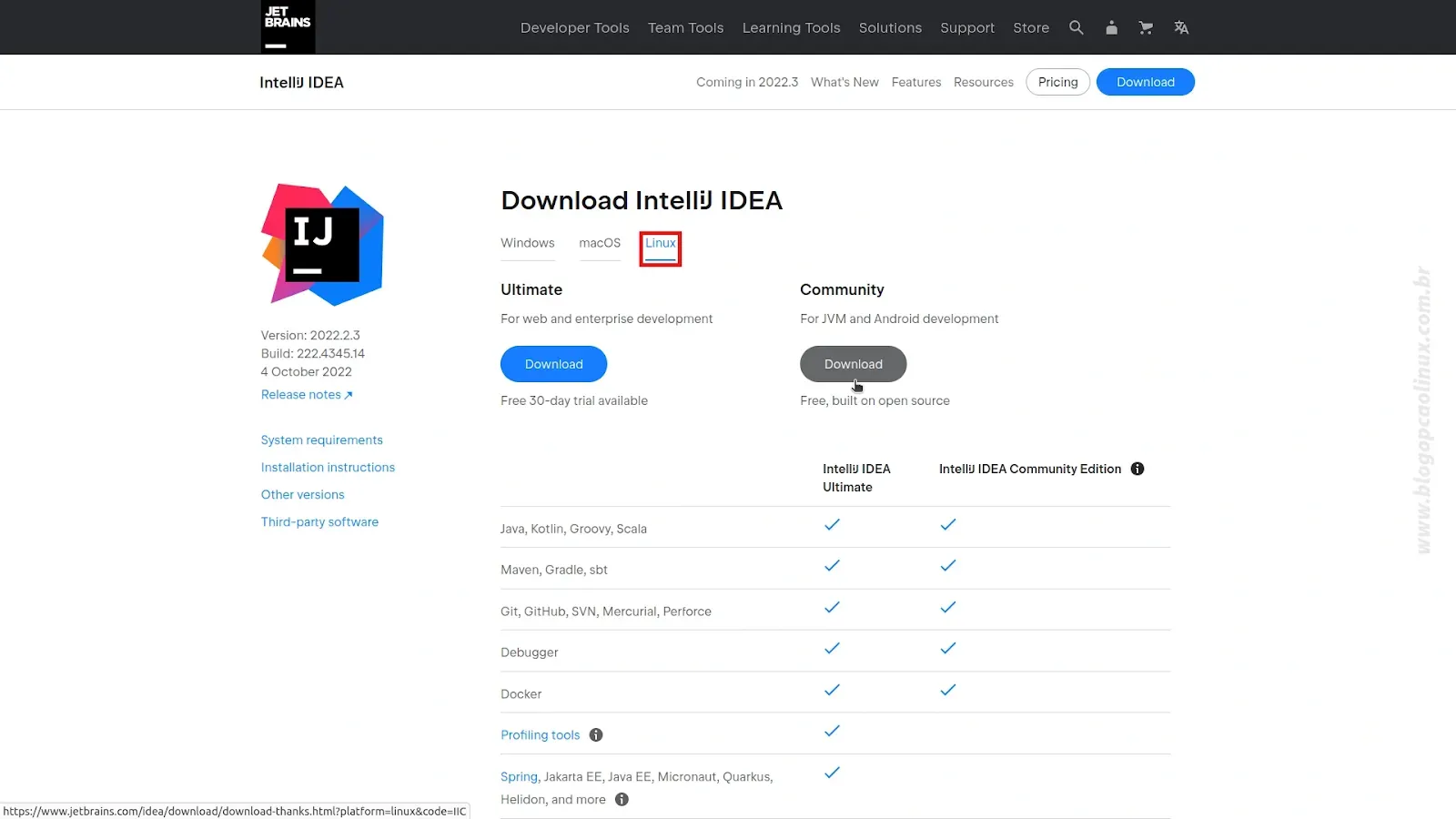1456x819 pixels.
Task: Click the For JVM and Android development text
Action: pos(899,318)
